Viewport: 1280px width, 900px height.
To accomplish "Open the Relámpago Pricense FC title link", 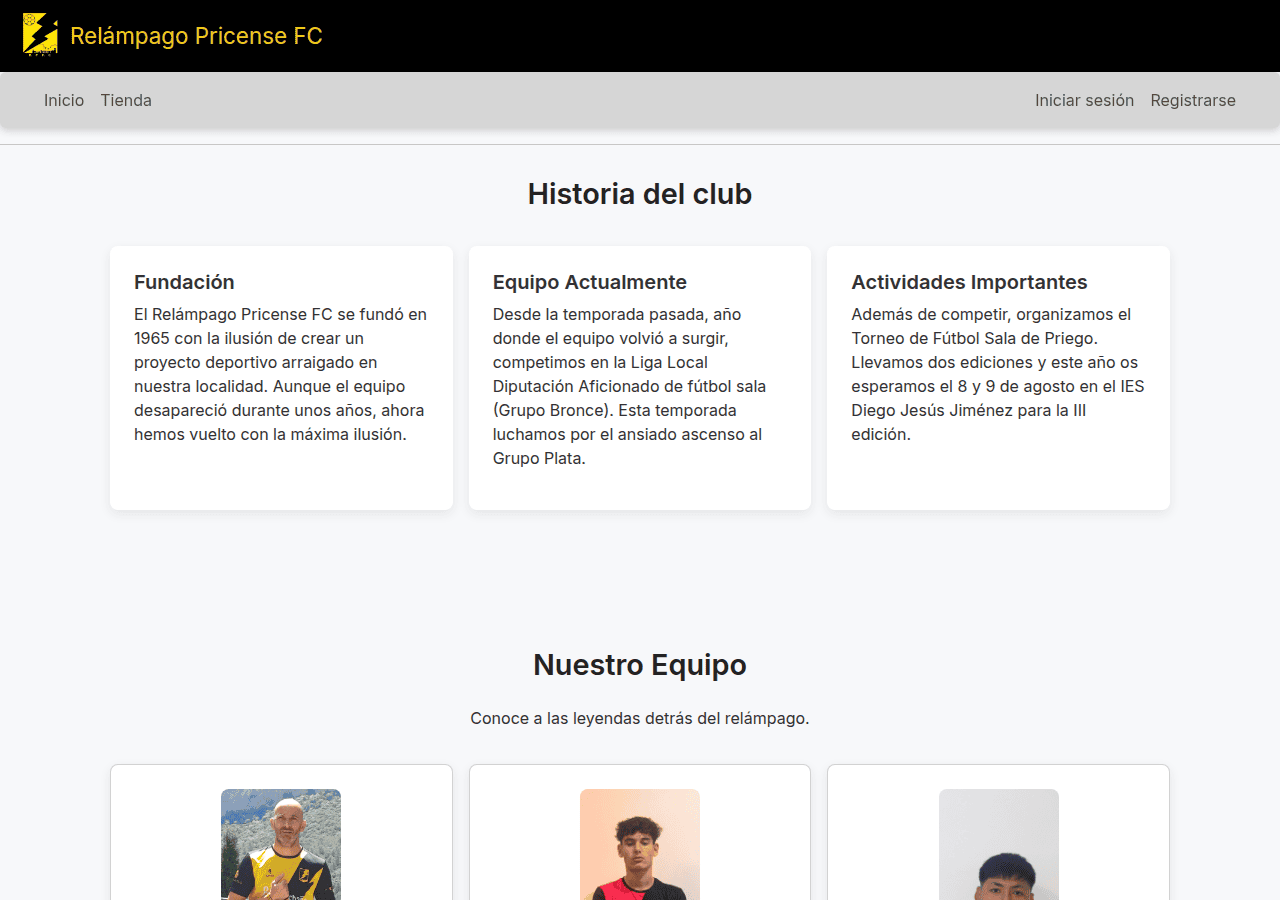I will (196, 36).
